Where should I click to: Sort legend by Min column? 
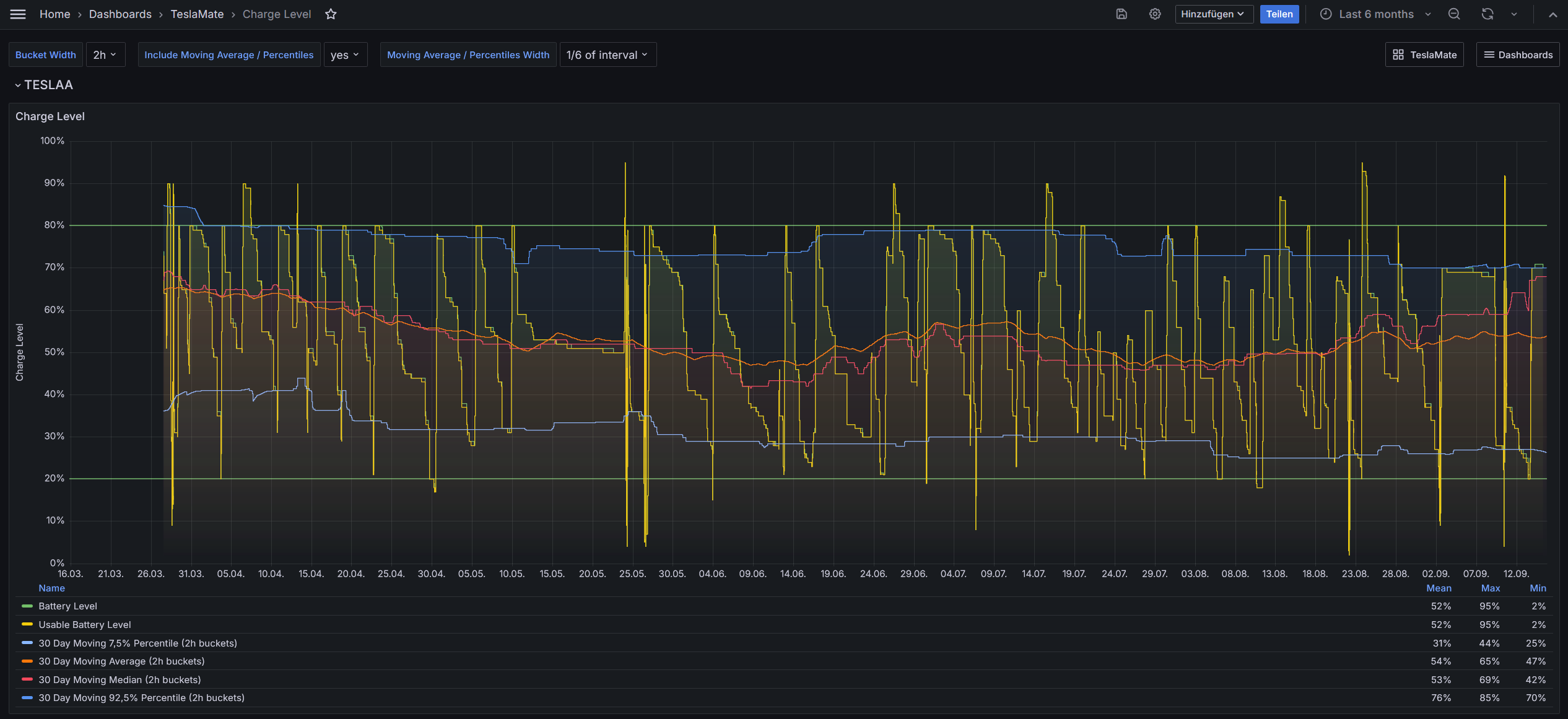1538,588
